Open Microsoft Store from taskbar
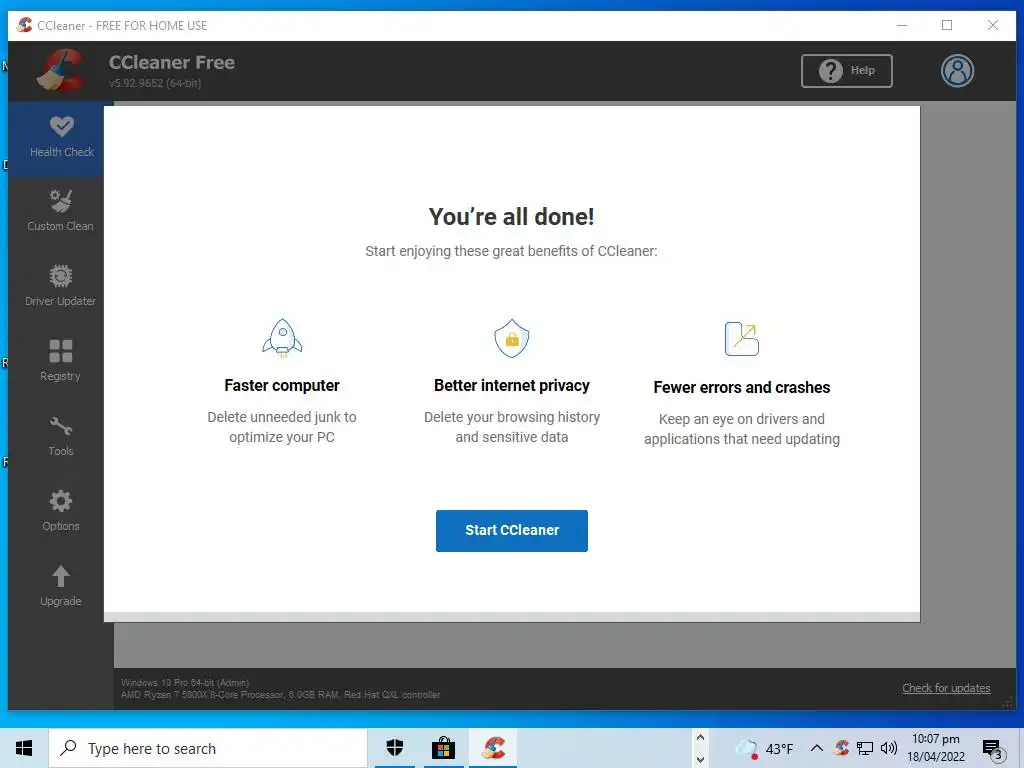The width and height of the screenshot is (1024, 768). click(443, 748)
